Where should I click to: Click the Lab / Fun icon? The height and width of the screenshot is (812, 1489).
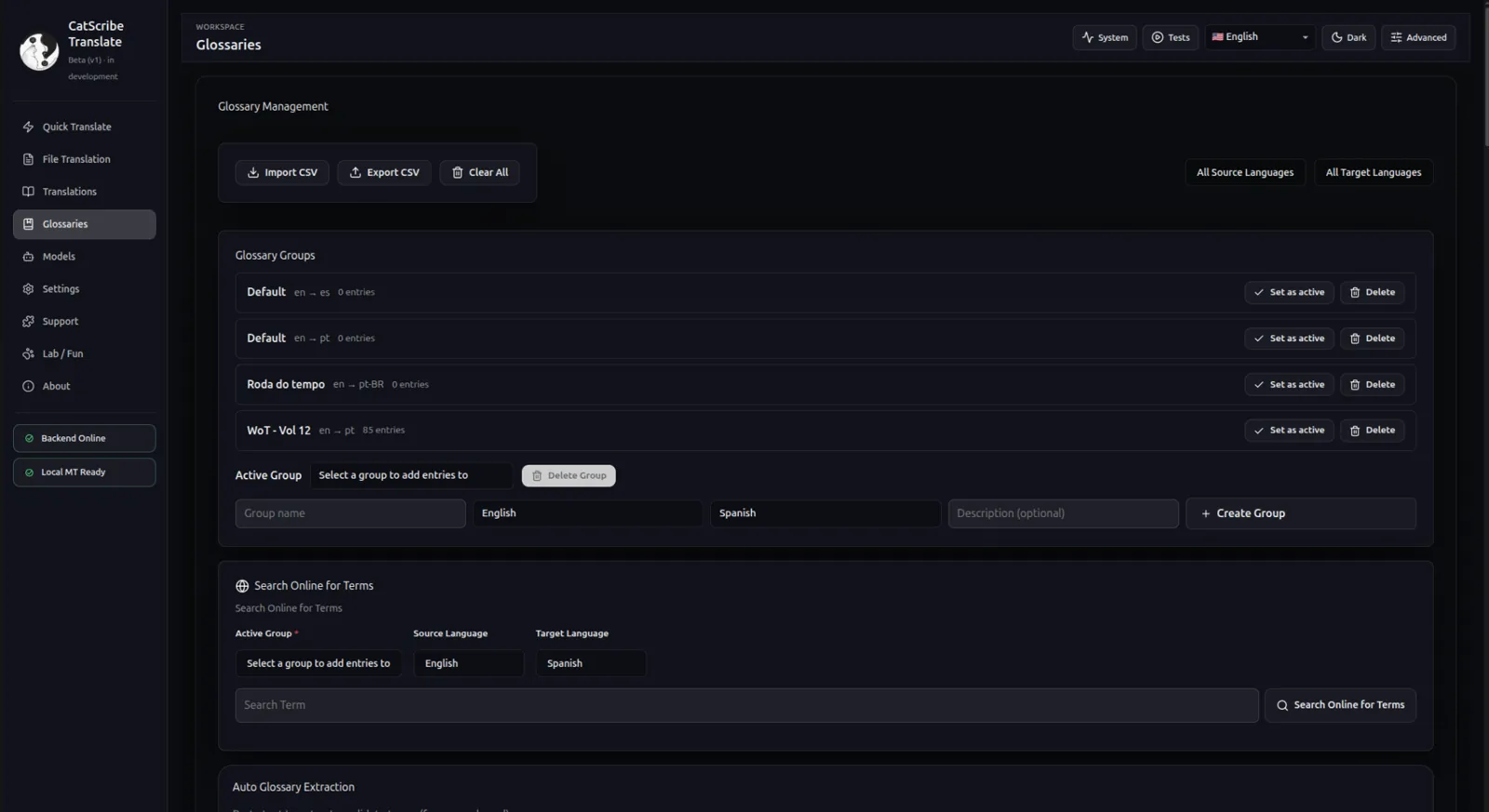(28, 354)
